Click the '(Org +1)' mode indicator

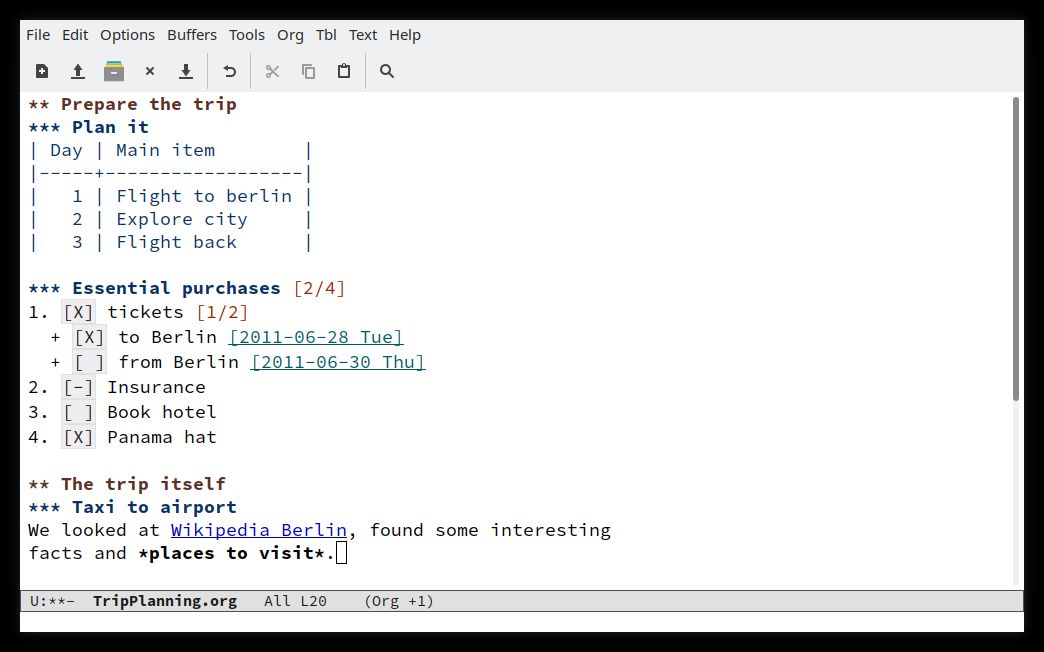(x=399, y=601)
